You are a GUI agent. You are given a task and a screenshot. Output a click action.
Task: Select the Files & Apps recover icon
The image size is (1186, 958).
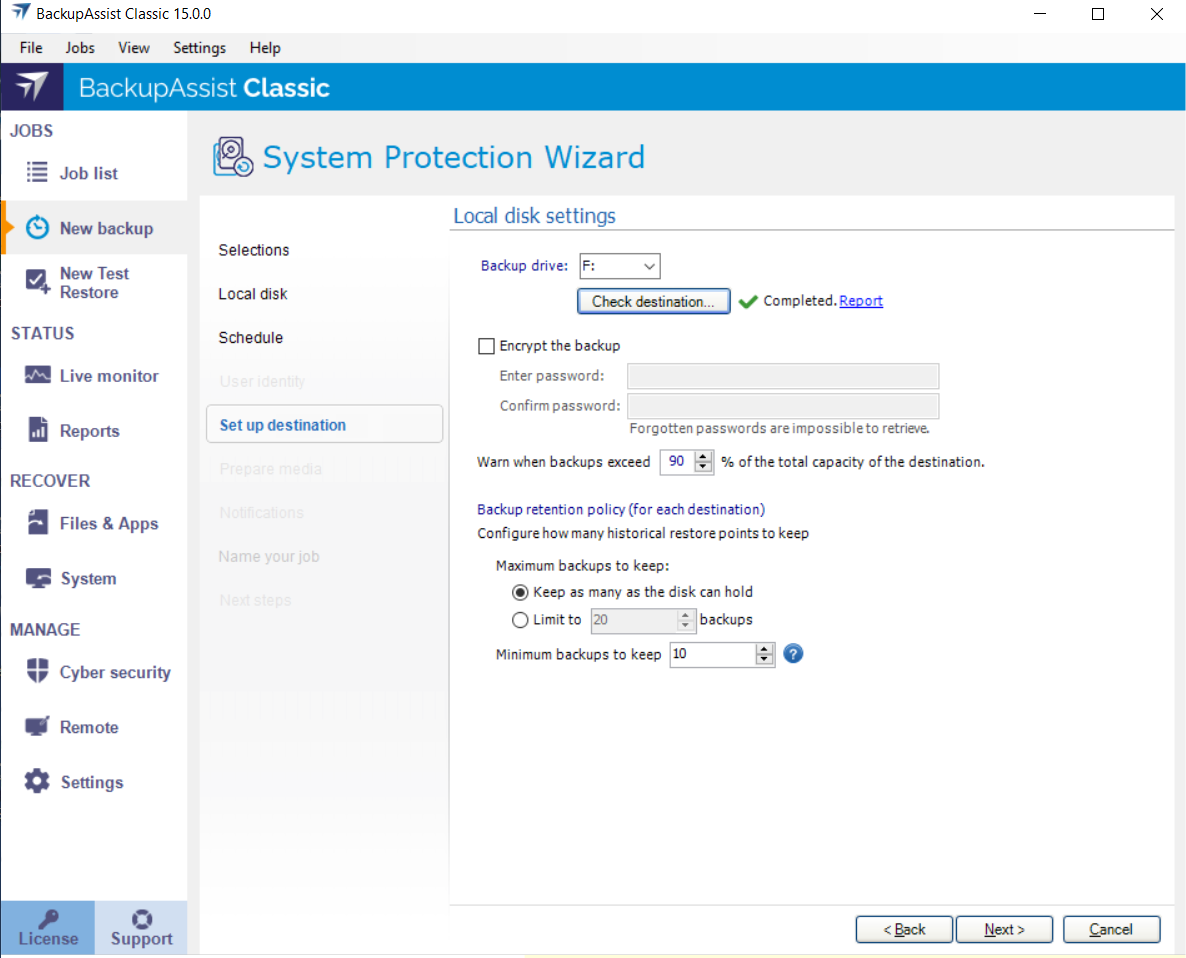[38, 523]
